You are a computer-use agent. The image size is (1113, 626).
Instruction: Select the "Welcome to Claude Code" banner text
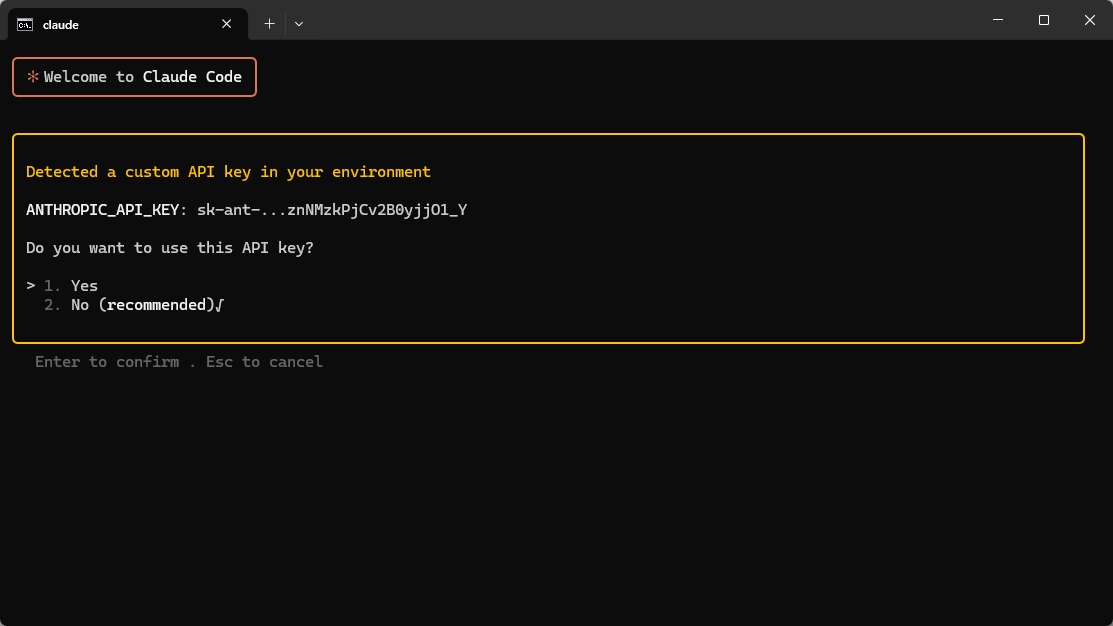click(x=143, y=77)
